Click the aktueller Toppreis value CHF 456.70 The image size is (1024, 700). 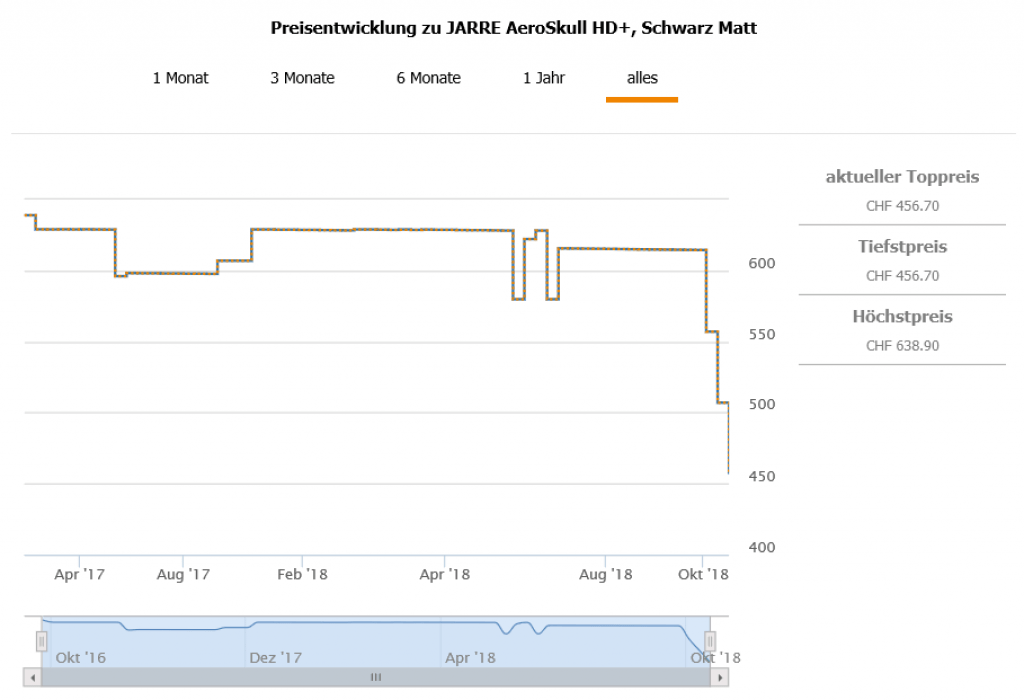click(x=902, y=206)
